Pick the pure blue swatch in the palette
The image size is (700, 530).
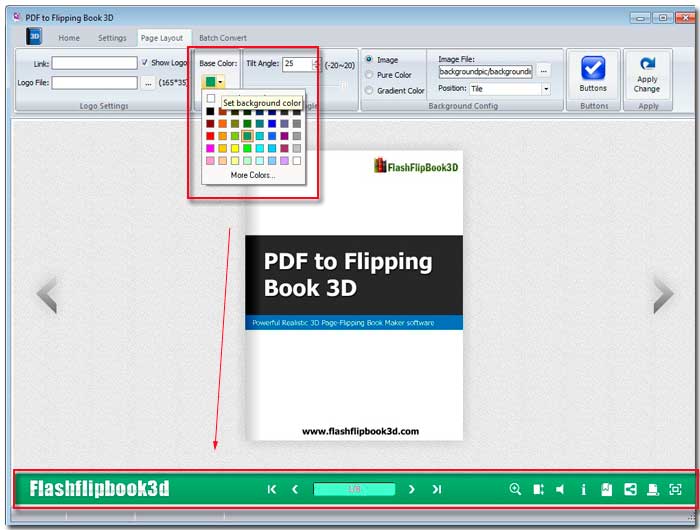click(272, 124)
